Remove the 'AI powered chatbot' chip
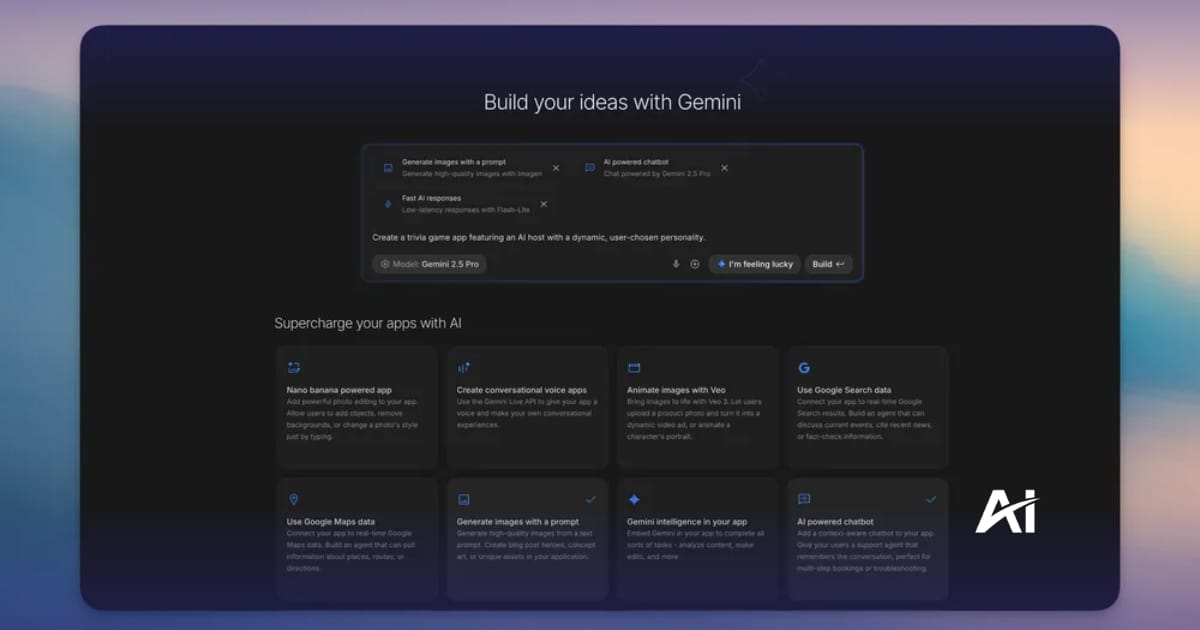Viewport: 1200px width, 630px height. click(725, 168)
